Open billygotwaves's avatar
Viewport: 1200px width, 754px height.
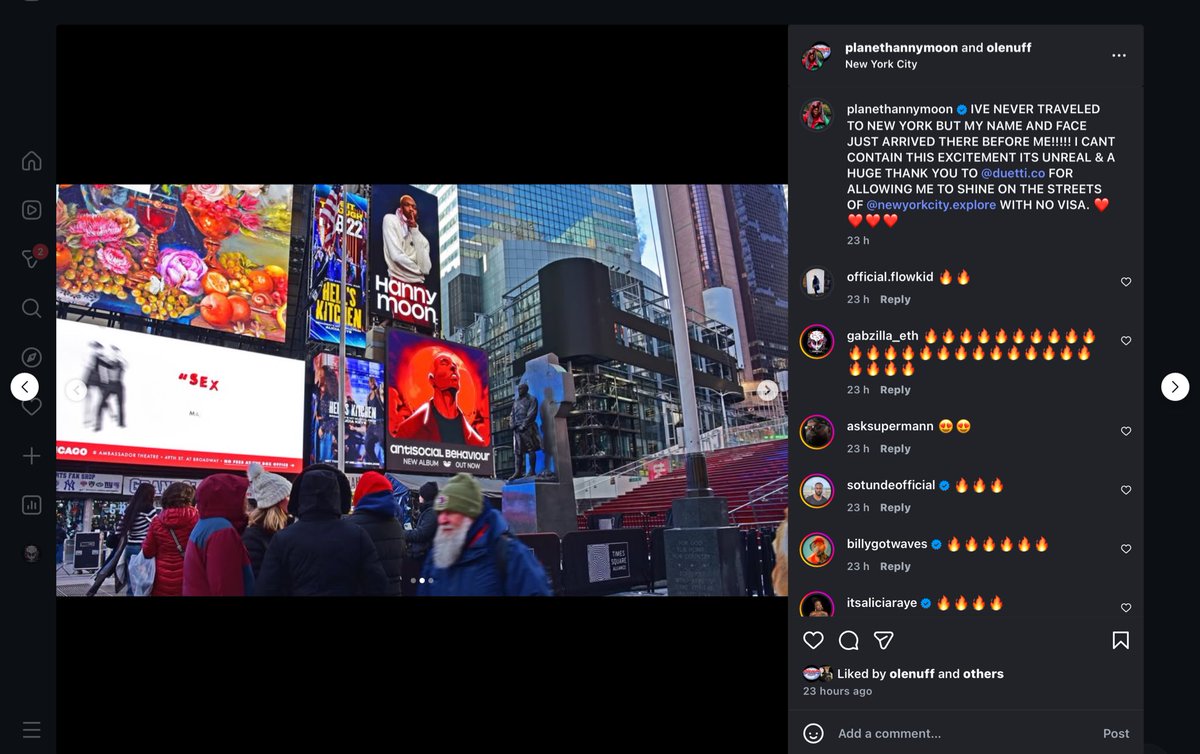(x=817, y=549)
